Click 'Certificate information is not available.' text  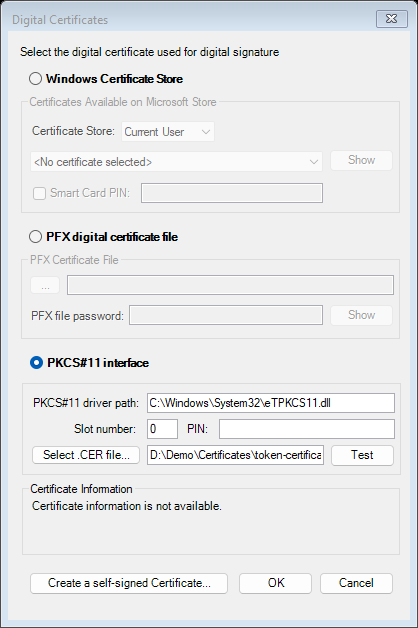click(x=127, y=506)
